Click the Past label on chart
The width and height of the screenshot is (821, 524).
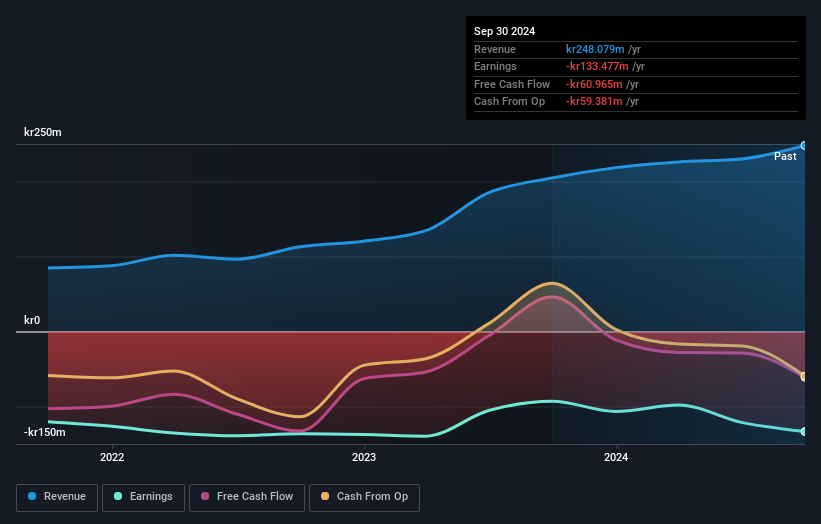coord(785,157)
